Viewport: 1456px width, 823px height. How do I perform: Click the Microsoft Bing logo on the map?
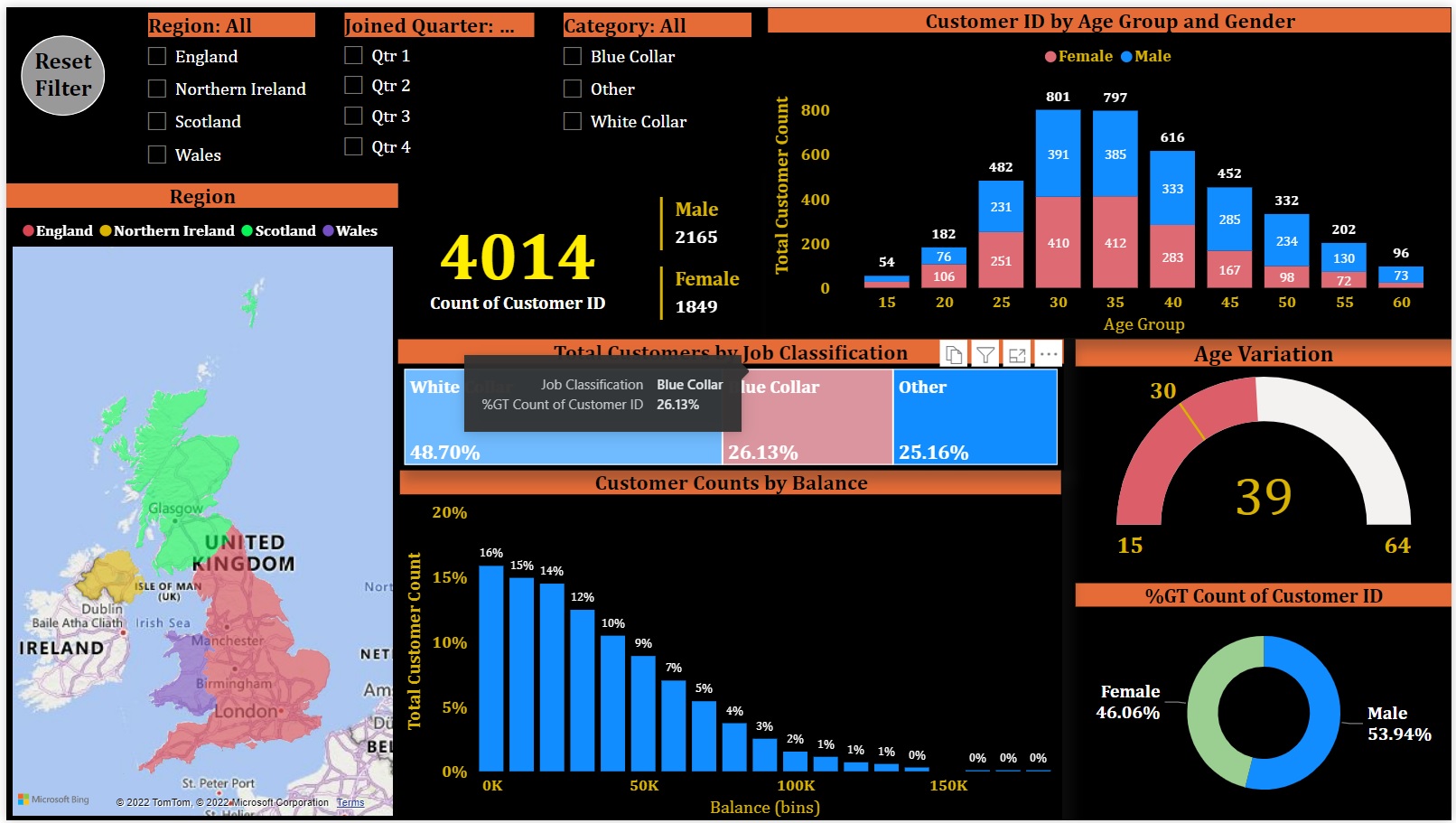click(53, 800)
